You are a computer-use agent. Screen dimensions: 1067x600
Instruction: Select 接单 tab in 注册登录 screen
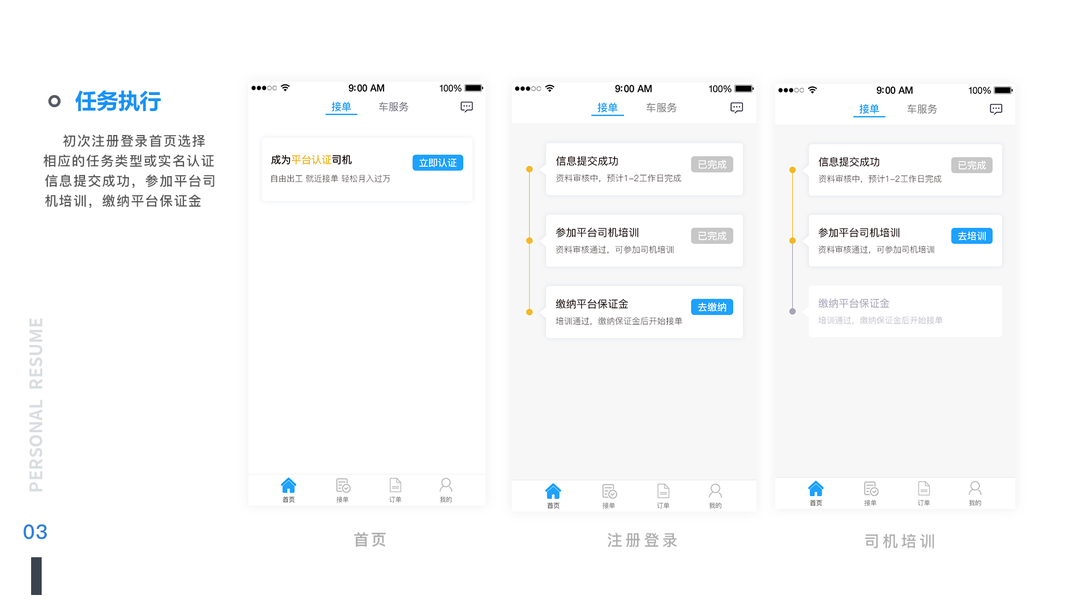(607, 107)
